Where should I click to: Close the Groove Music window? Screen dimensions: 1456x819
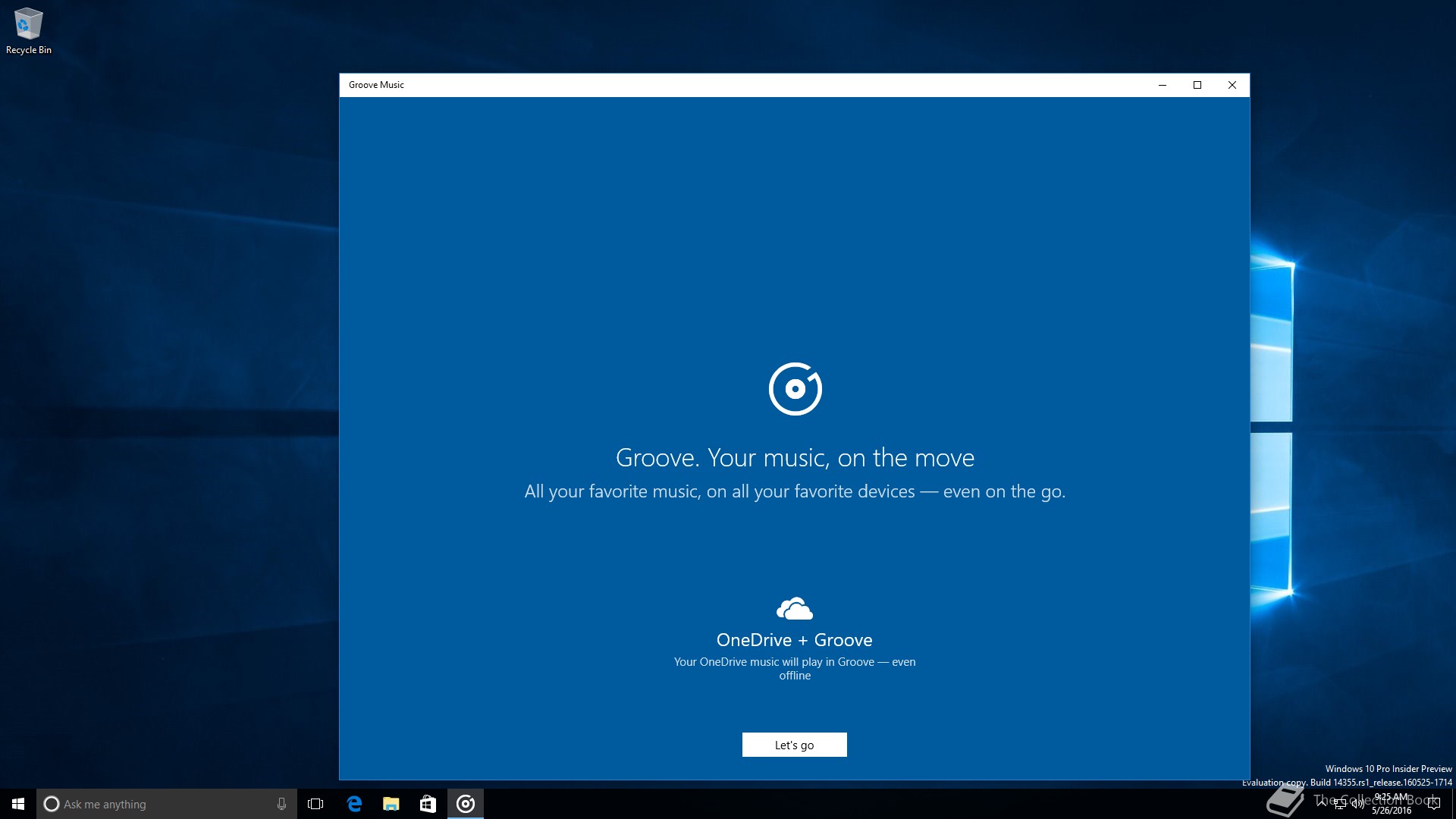point(1232,85)
